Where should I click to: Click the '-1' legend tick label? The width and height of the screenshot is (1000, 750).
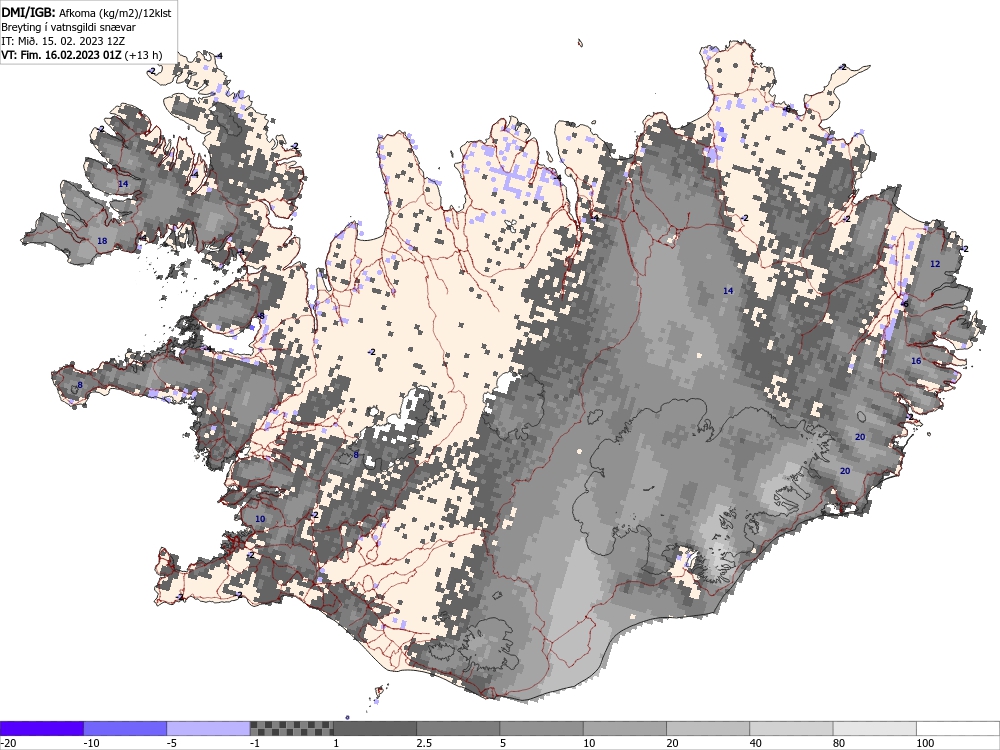(x=256, y=743)
